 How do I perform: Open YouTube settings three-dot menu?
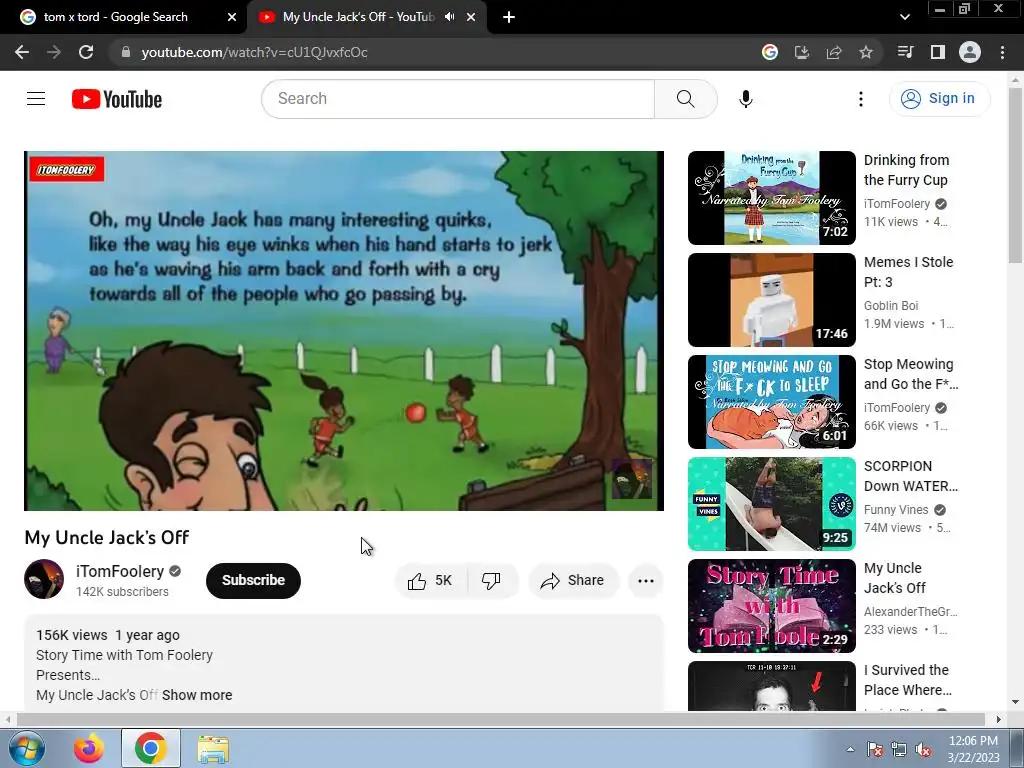[x=861, y=99]
